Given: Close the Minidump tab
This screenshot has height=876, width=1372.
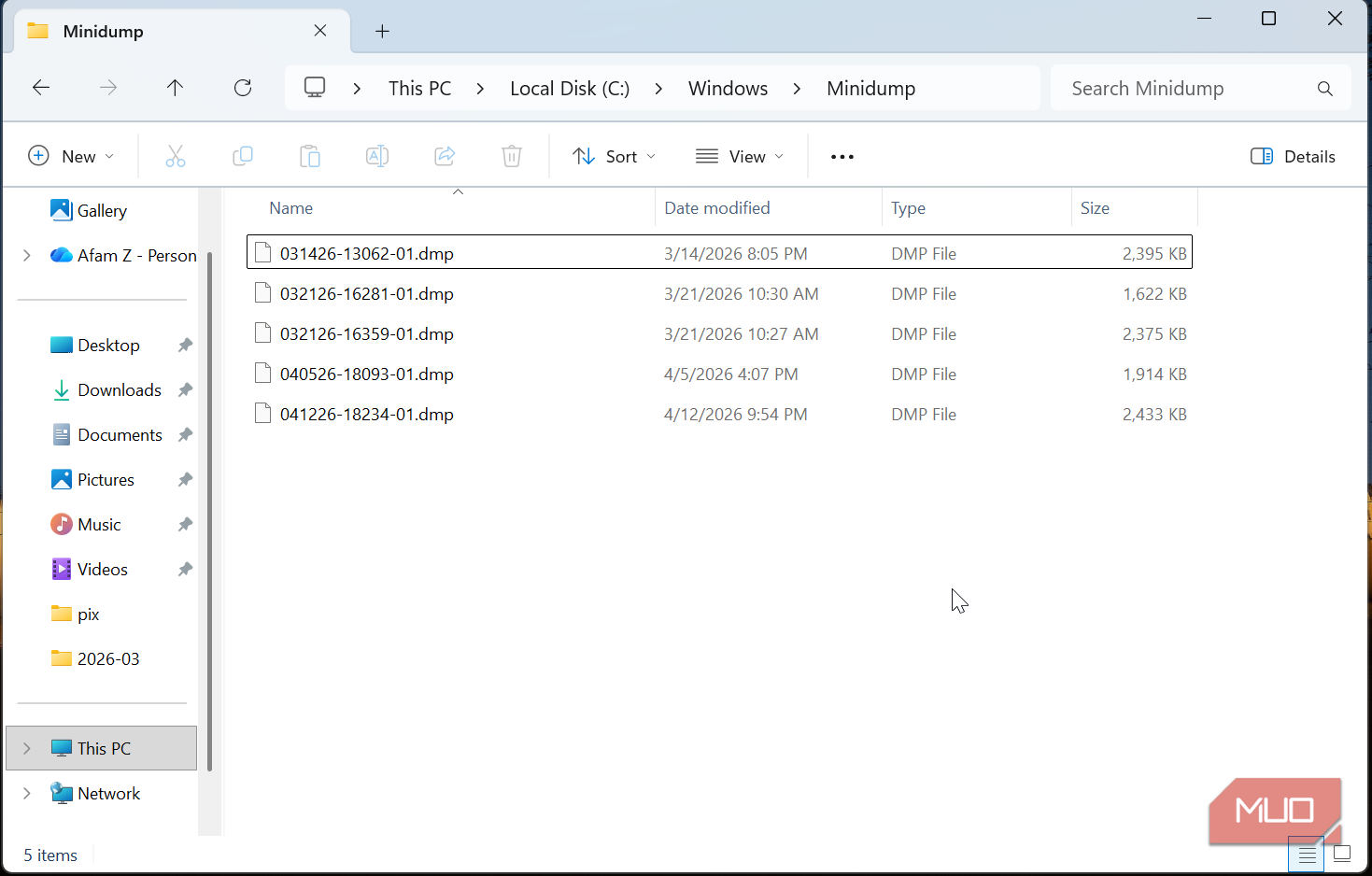Looking at the screenshot, I should (320, 31).
